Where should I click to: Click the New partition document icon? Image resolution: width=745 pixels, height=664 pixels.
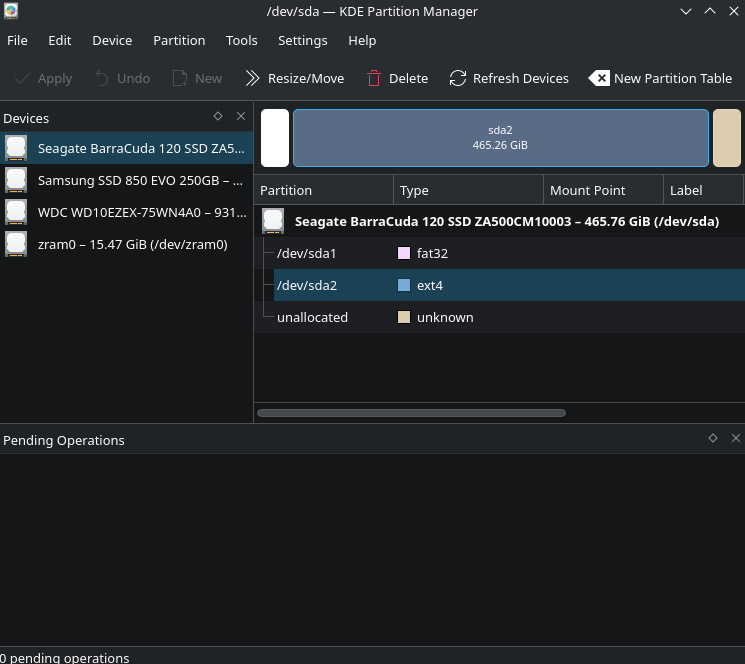(180, 78)
